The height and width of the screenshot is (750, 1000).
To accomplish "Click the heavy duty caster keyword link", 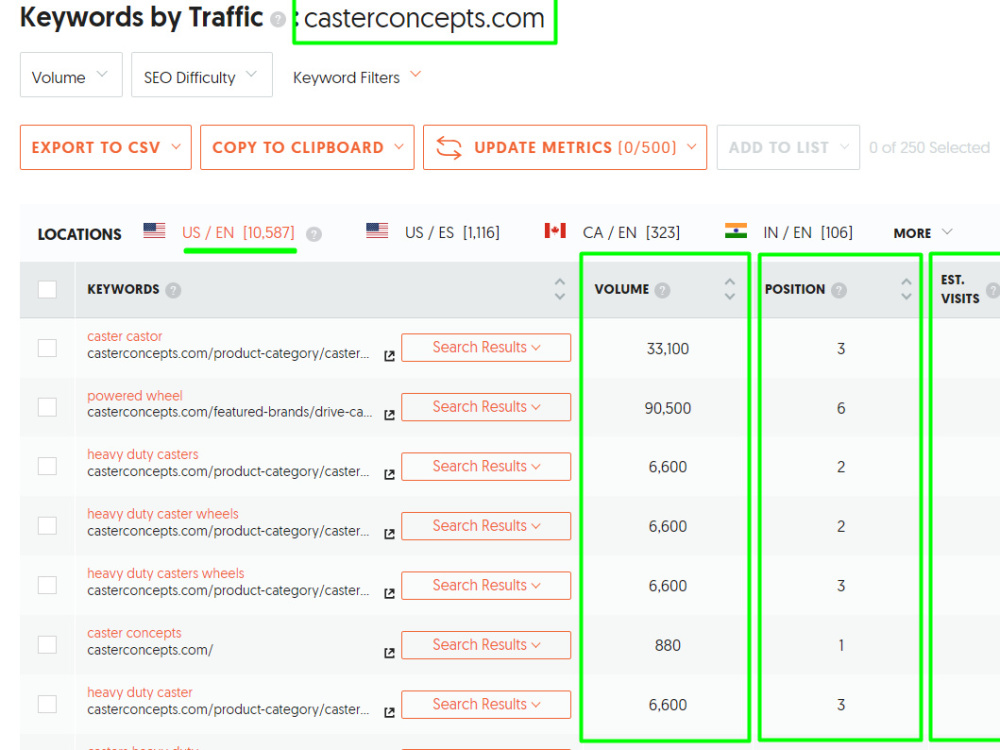I will coord(140,692).
